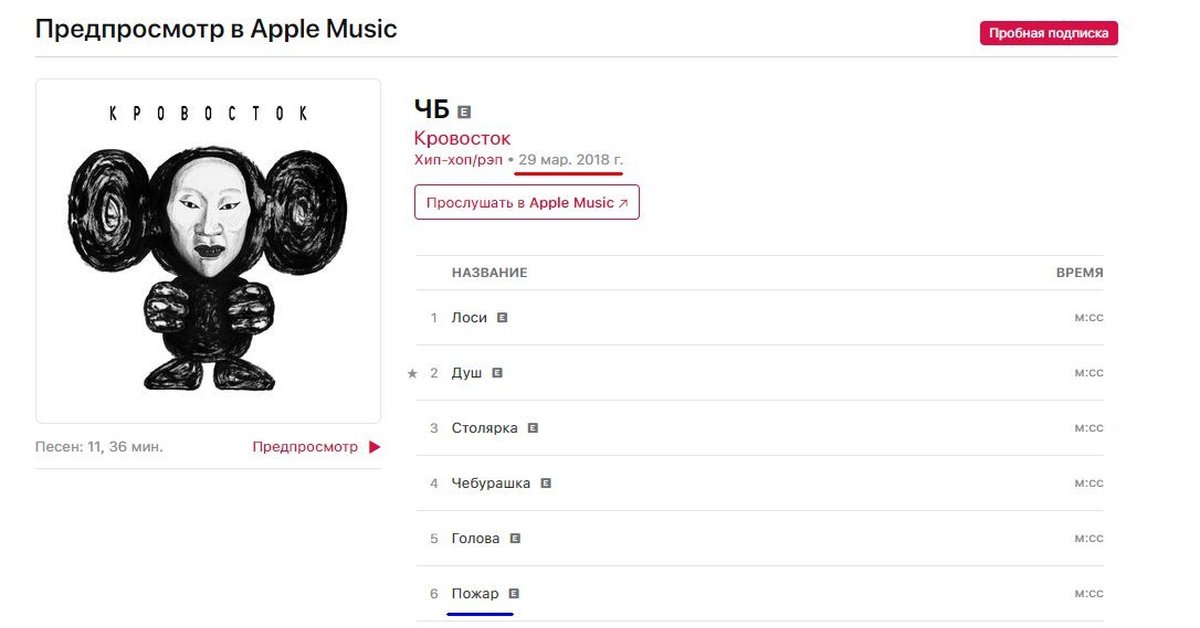Open the Кровосток artist link
The image size is (1200, 628).
[462, 139]
